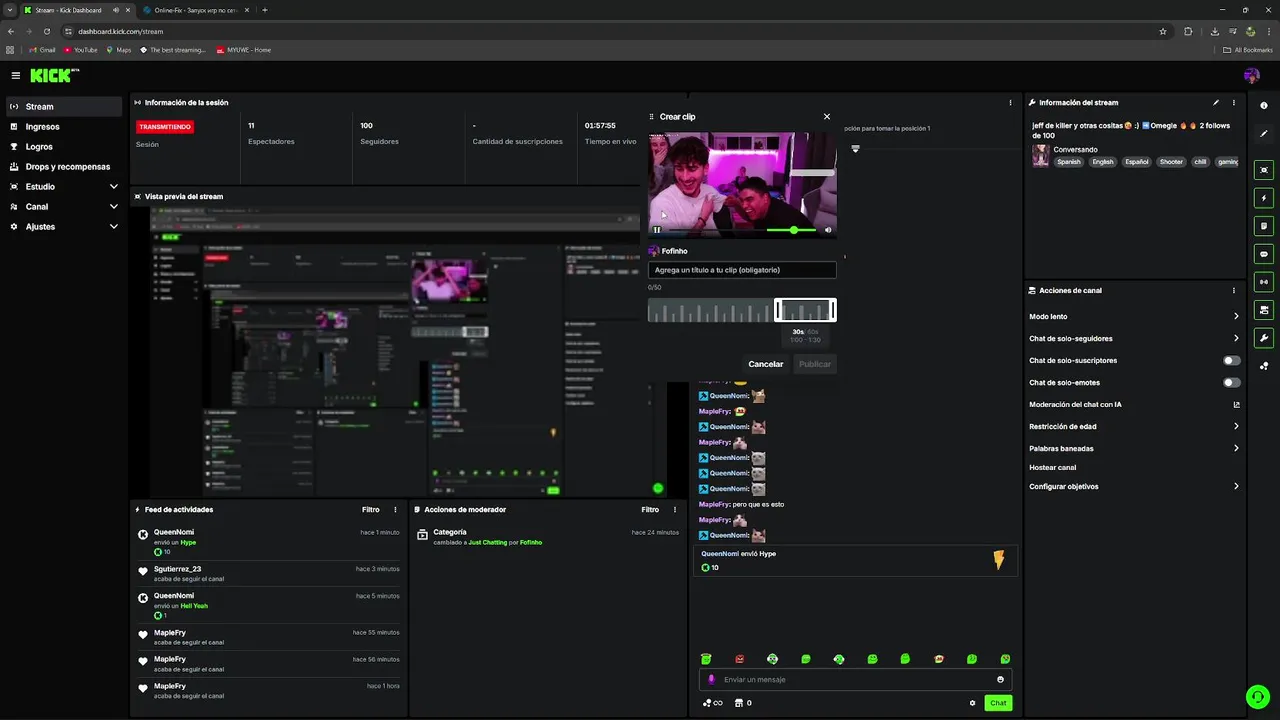Click the Publicar button
This screenshot has width=1280, height=720.
815,364
